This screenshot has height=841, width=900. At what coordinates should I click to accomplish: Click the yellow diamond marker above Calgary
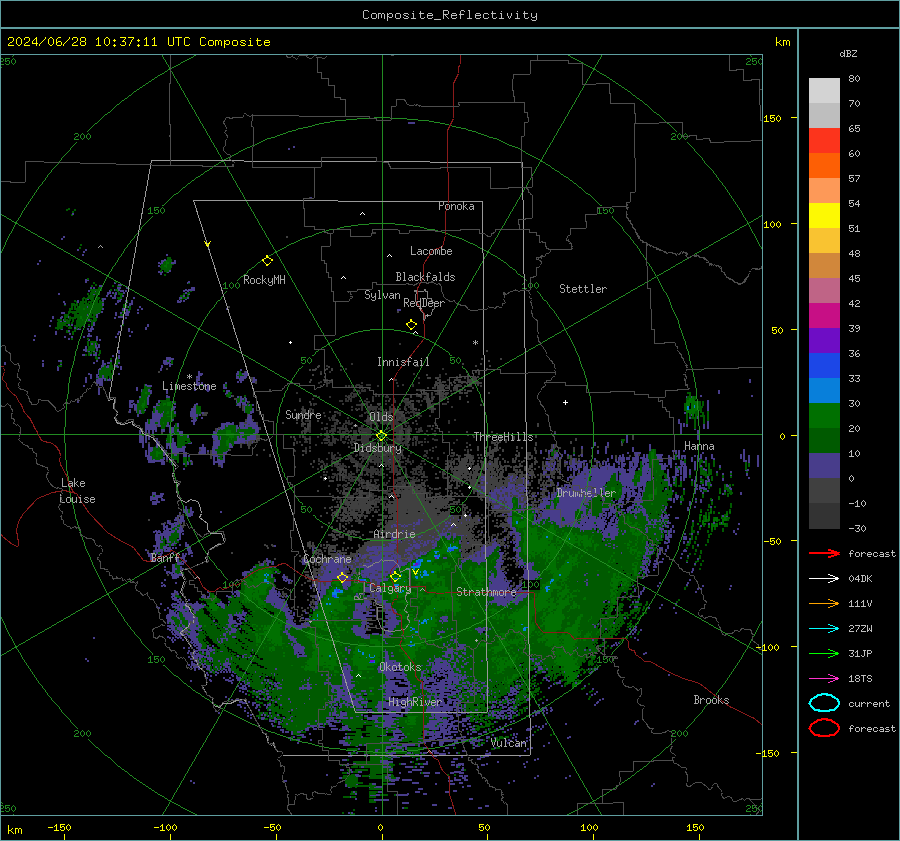tap(395, 576)
